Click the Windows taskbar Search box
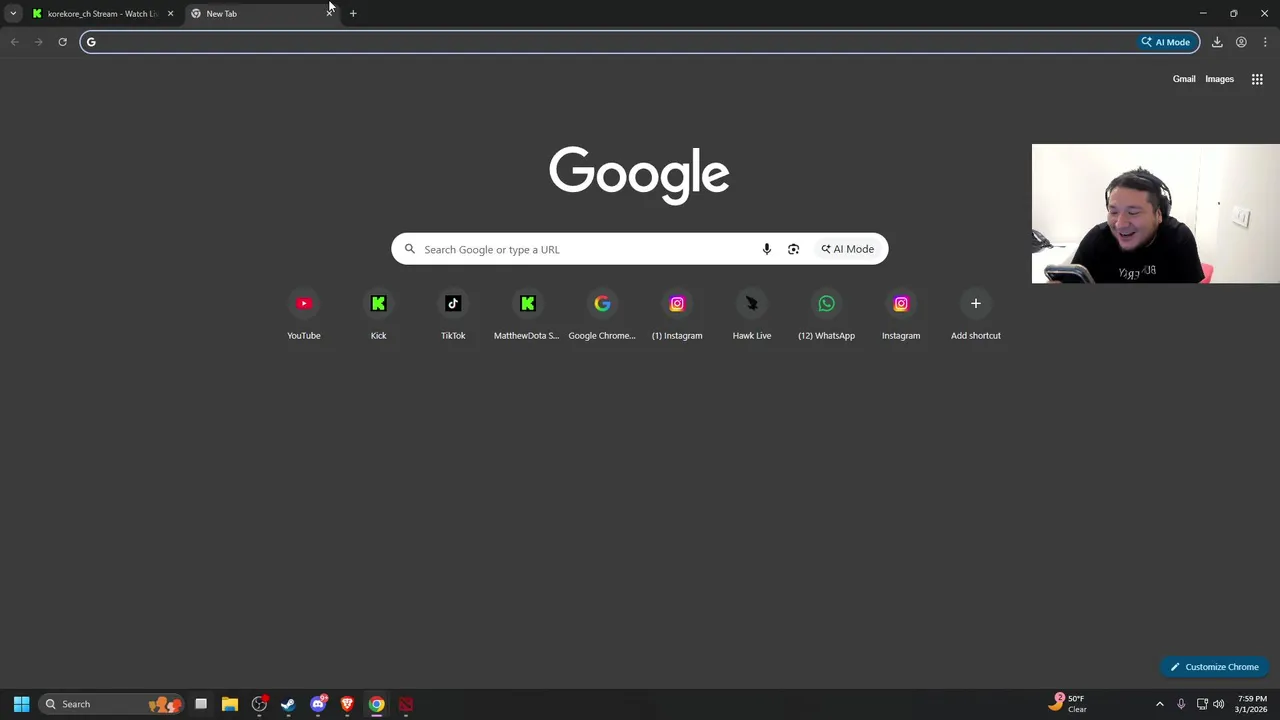The image size is (1280, 720). click(110, 704)
